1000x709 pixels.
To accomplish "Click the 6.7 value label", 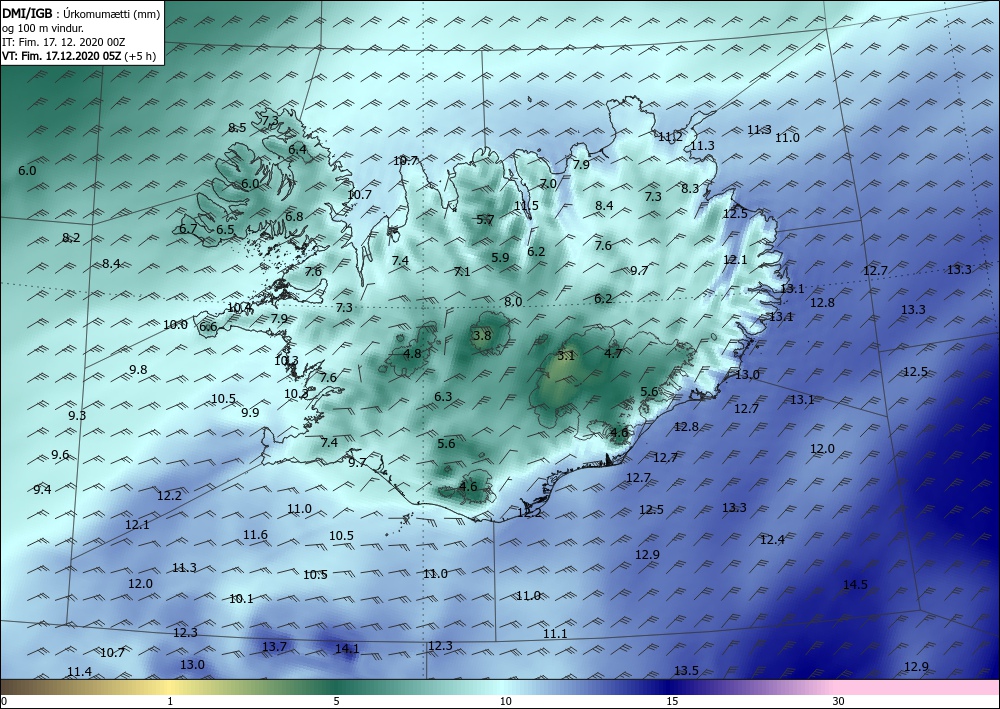I will click(x=188, y=229).
